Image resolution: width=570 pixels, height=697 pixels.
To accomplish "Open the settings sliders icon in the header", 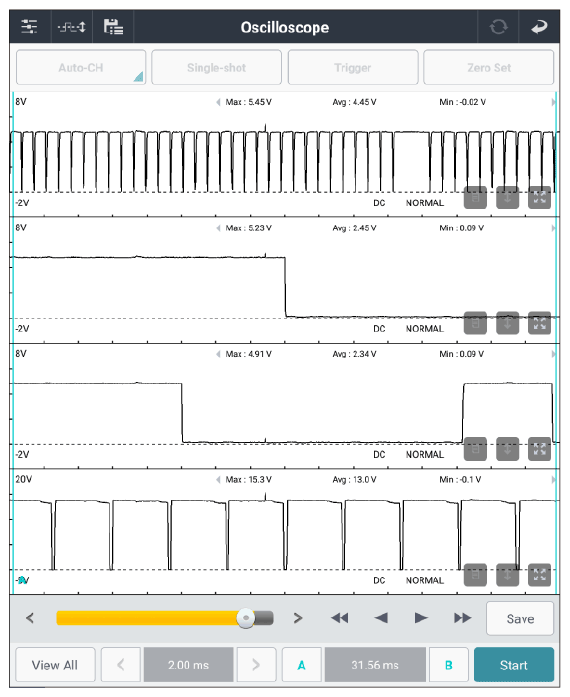I will click(x=29, y=27).
